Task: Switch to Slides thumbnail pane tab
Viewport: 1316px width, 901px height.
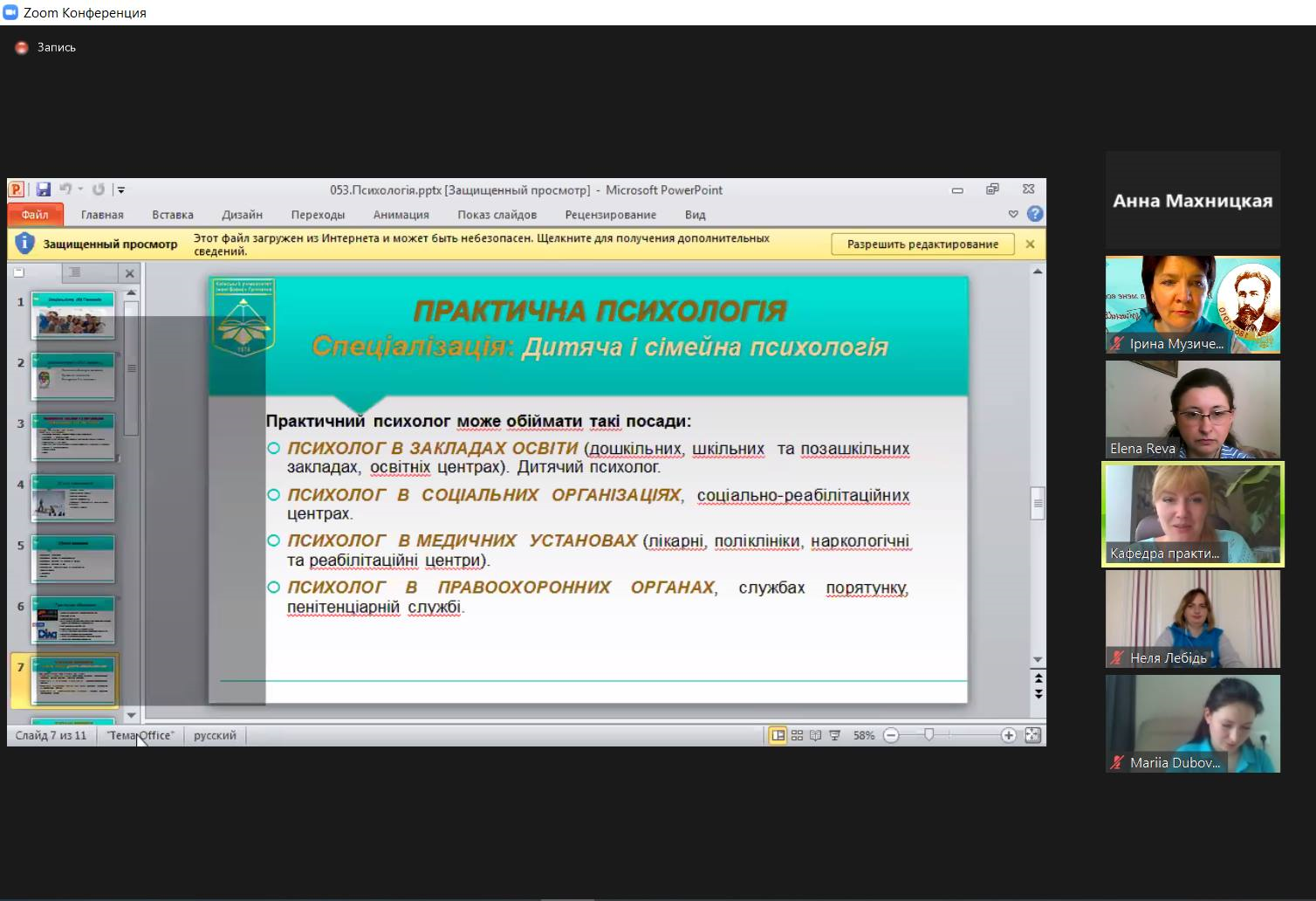Action: [19, 273]
